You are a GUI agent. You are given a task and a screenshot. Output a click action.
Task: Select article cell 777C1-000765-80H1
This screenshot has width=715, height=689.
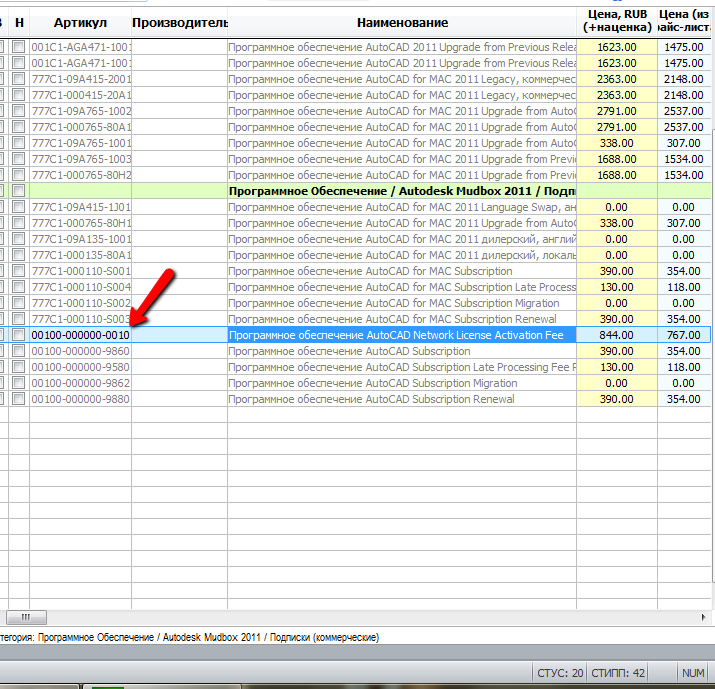(81, 223)
